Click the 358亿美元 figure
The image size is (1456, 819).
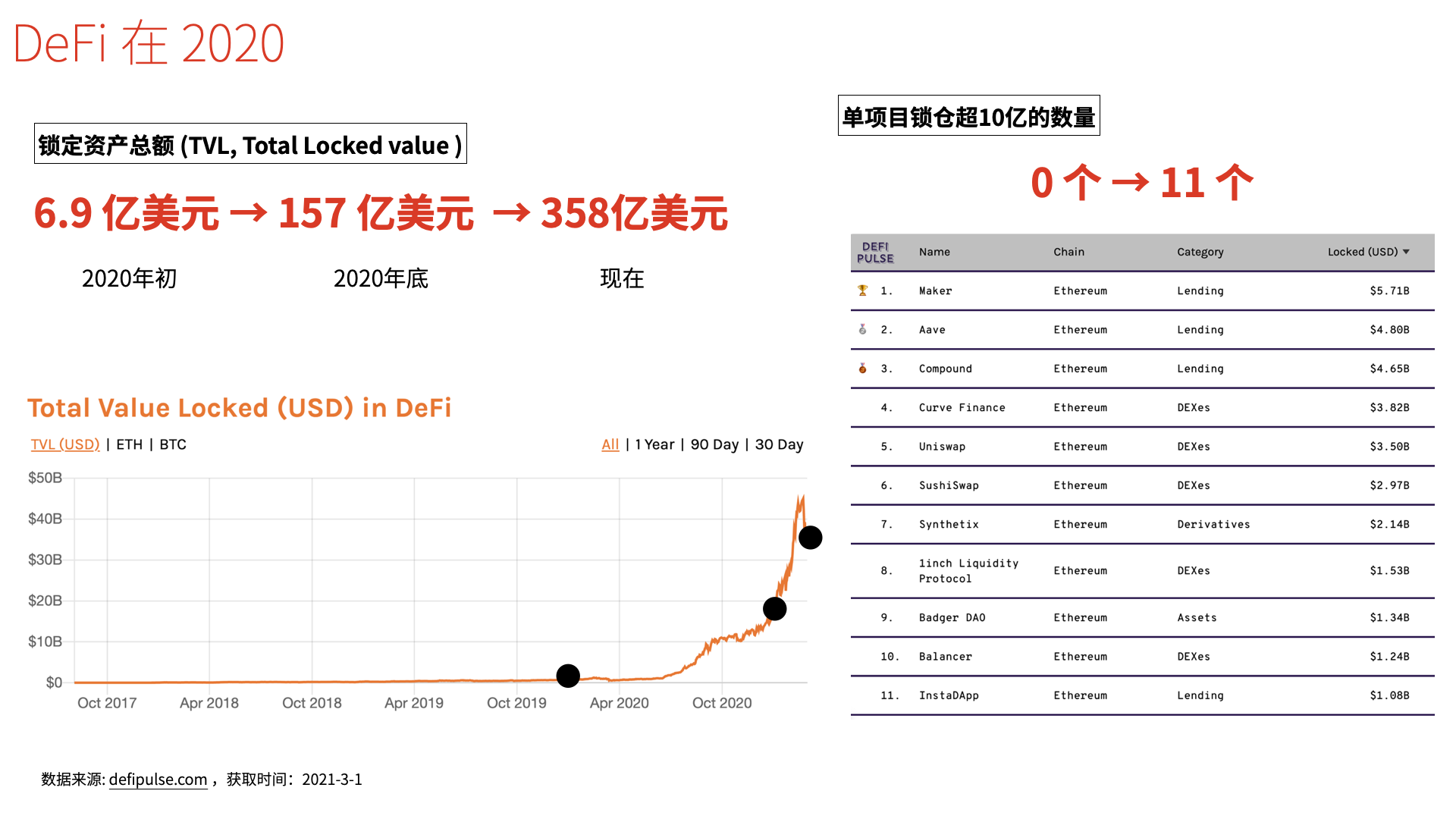634,213
